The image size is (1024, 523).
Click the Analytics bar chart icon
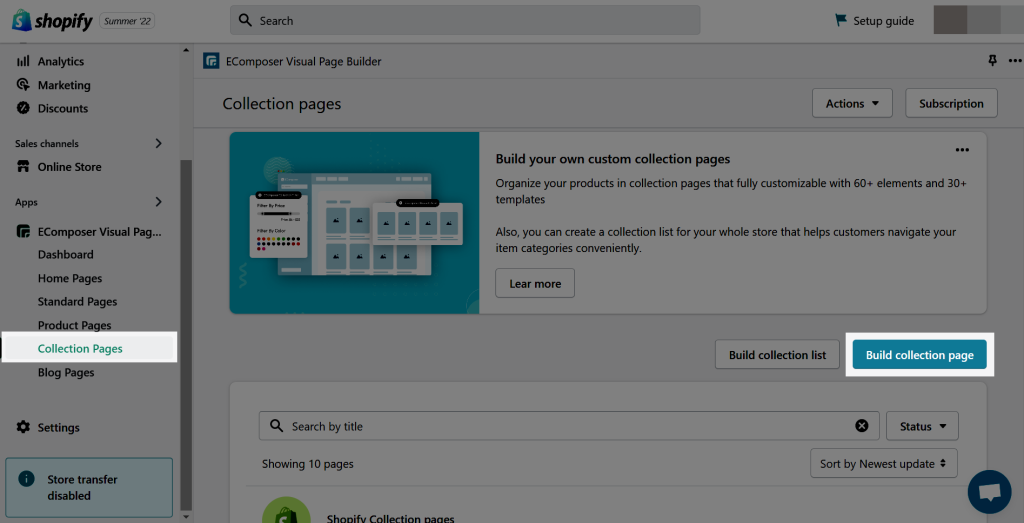[x=23, y=61]
